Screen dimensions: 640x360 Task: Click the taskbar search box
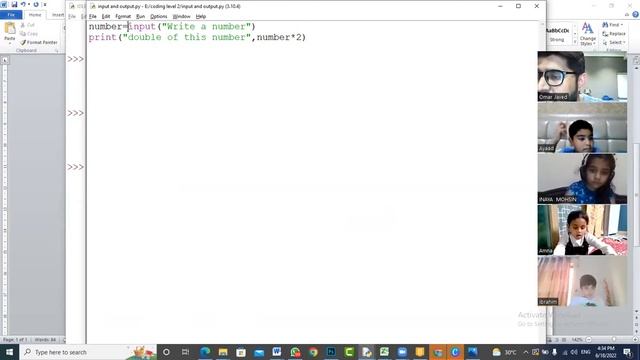(x=88, y=352)
